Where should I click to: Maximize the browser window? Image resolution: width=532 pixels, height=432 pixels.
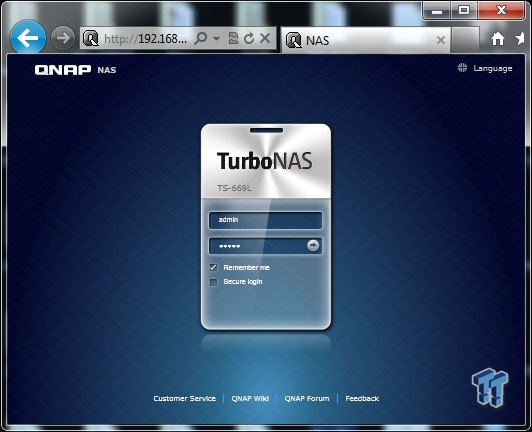464,11
